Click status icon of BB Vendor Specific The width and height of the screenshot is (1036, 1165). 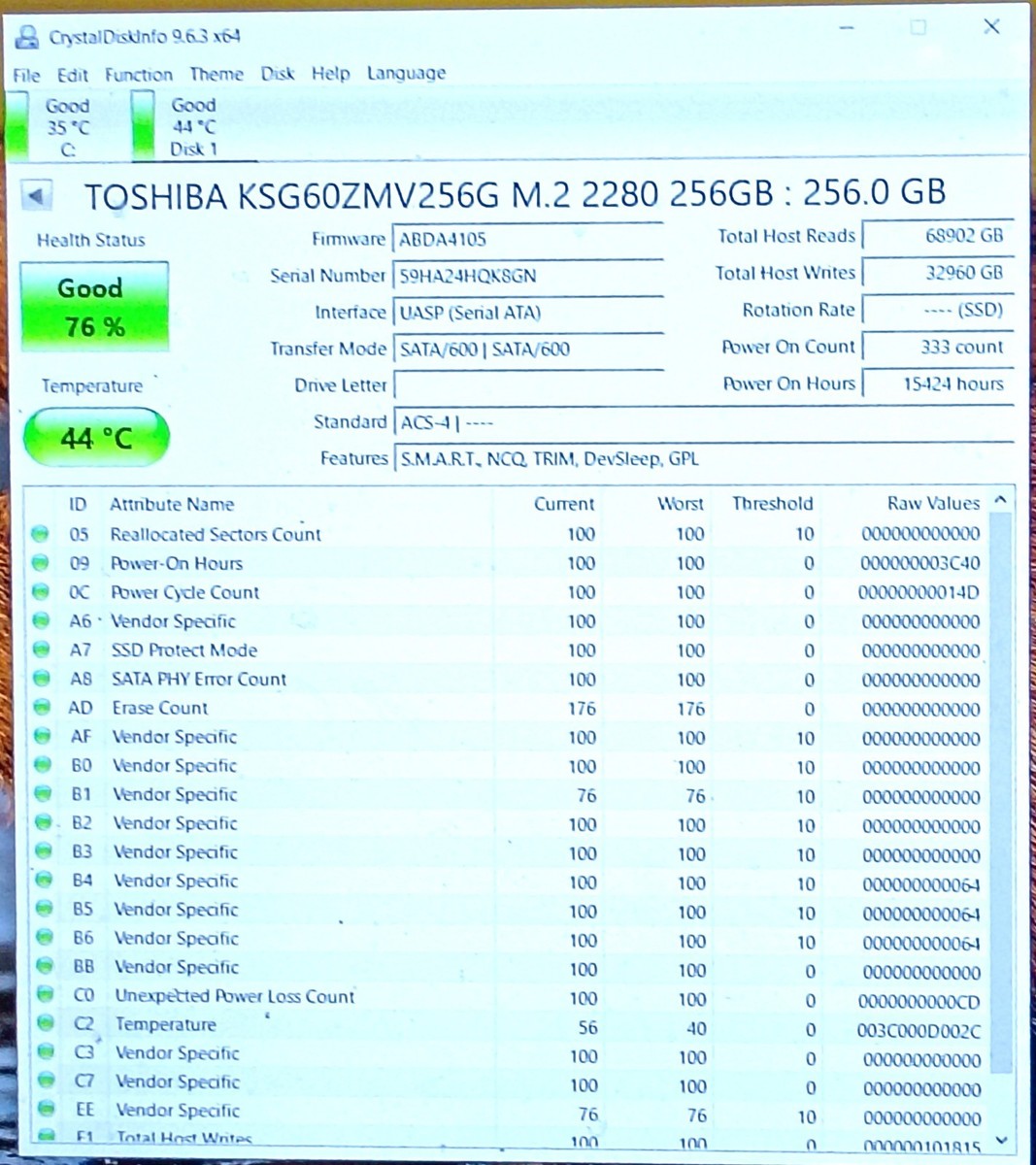pyautogui.click(x=45, y=967)
